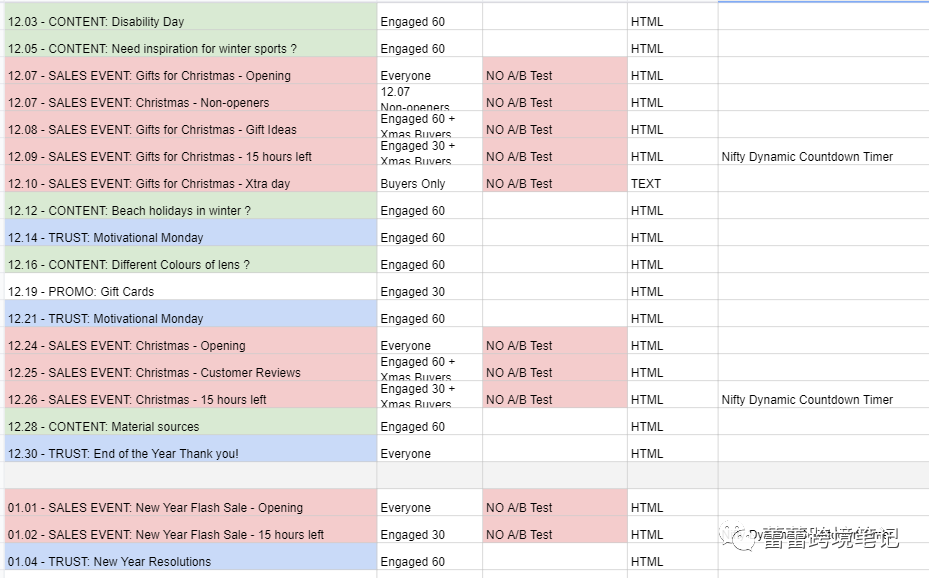The image size is (929, 578).
Task: Click the 12.05 winter sports inspiration cell
Action: [x=191, y=44]
